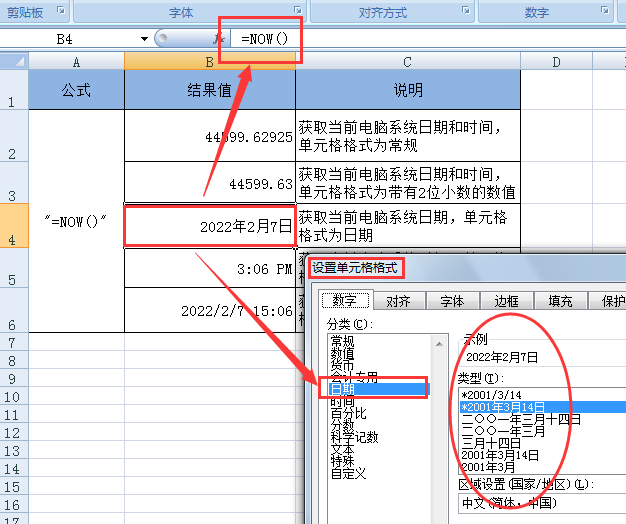Switch to the 字体 tab

[x=452, y=301]
